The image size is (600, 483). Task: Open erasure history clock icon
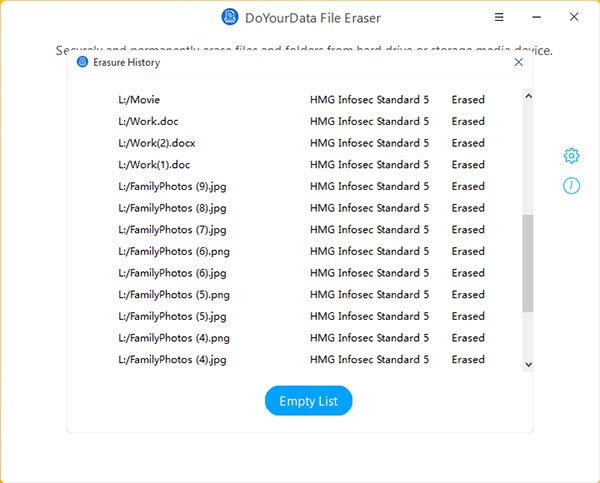(571, 186)
